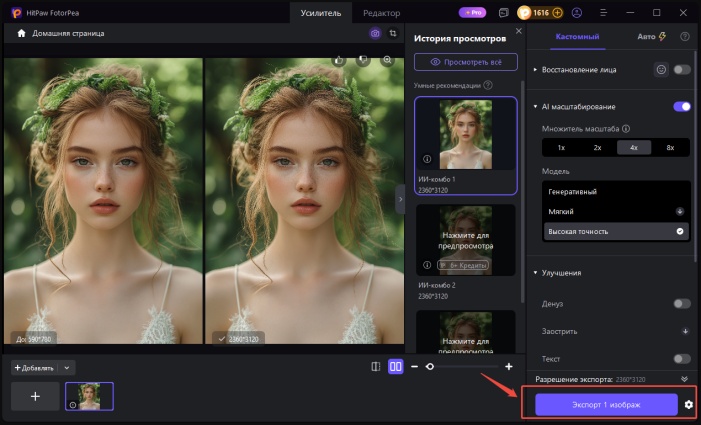Click Экспорт 1 изображ button

coord(606,404)
